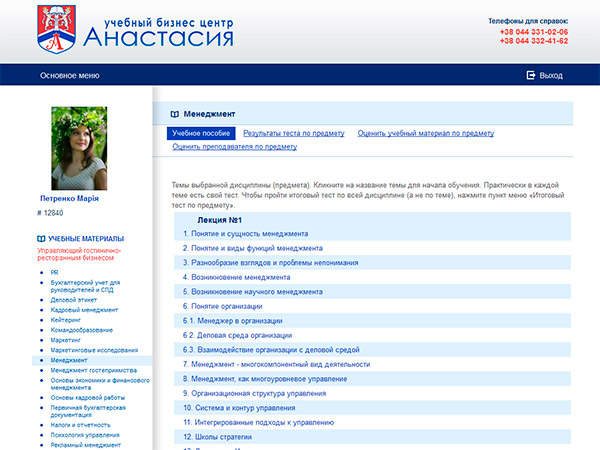Open topic 6.2 Деловая среда организации
Screen dimensions: 600x450
237,335
